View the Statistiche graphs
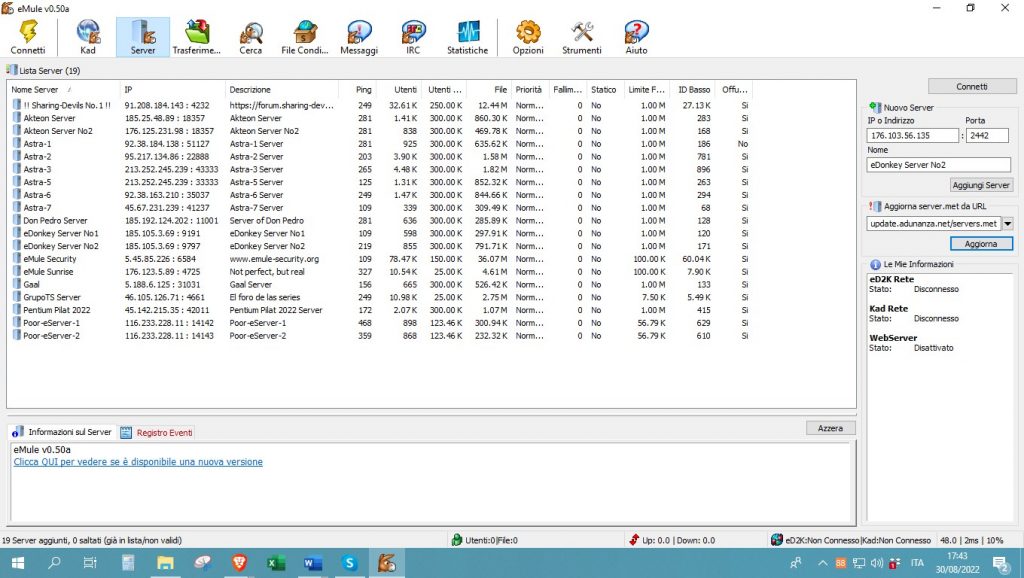Screen dimensions: 1024x578 click(x=467, y=32)
